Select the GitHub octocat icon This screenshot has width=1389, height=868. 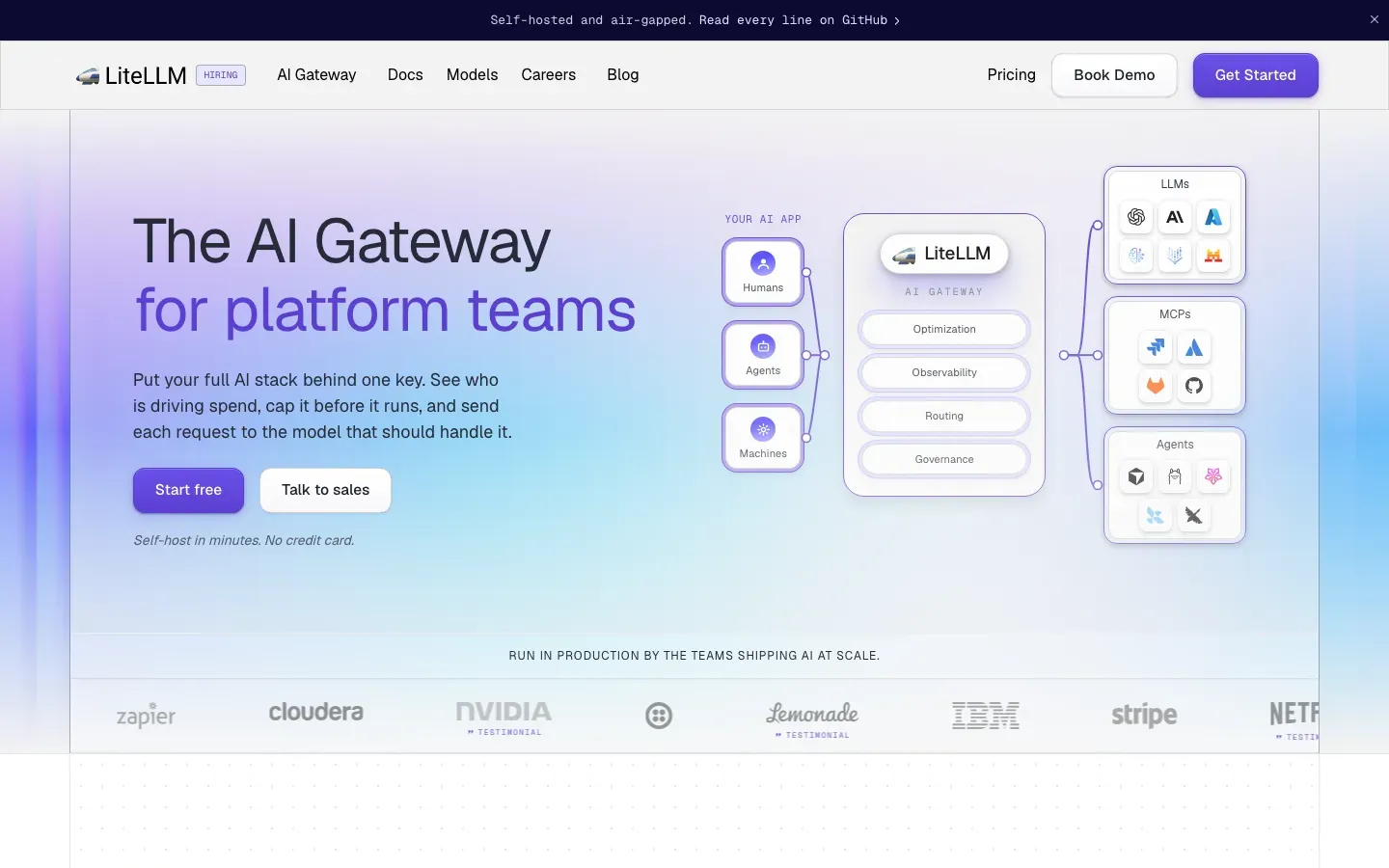pyautogui.click(x=1194, y=386)
